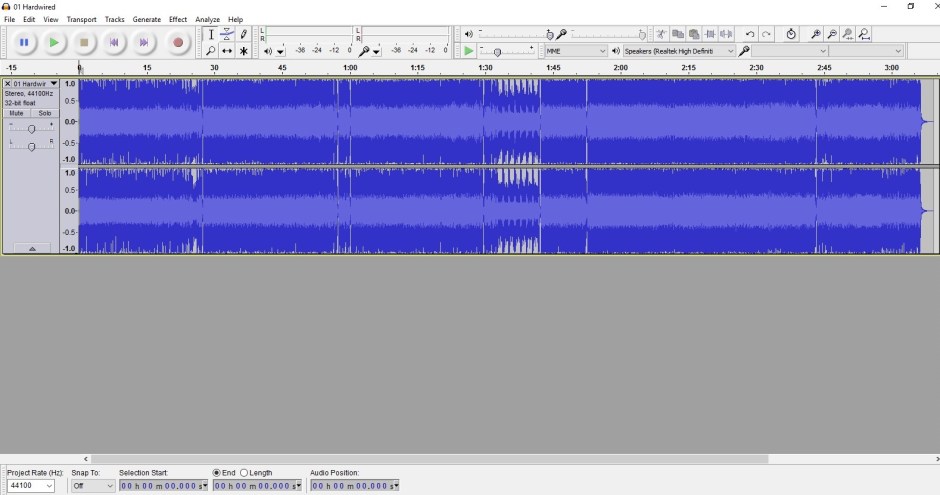Select the Envelope tool

pyautogui.click(x=227, y=34)
